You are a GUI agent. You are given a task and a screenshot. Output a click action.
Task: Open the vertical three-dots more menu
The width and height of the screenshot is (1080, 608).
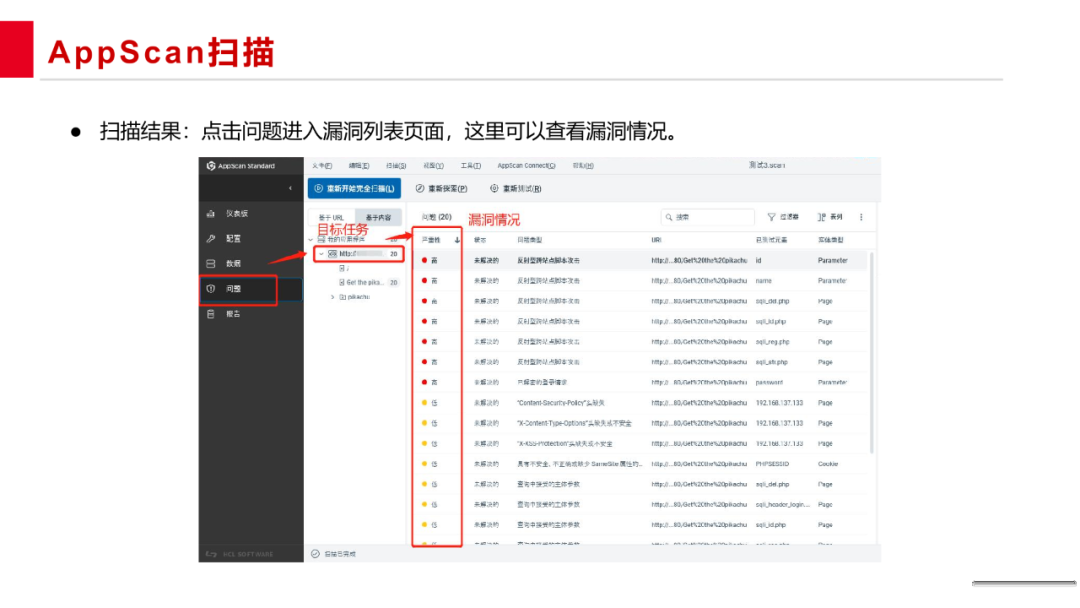(x=861, y=217)
